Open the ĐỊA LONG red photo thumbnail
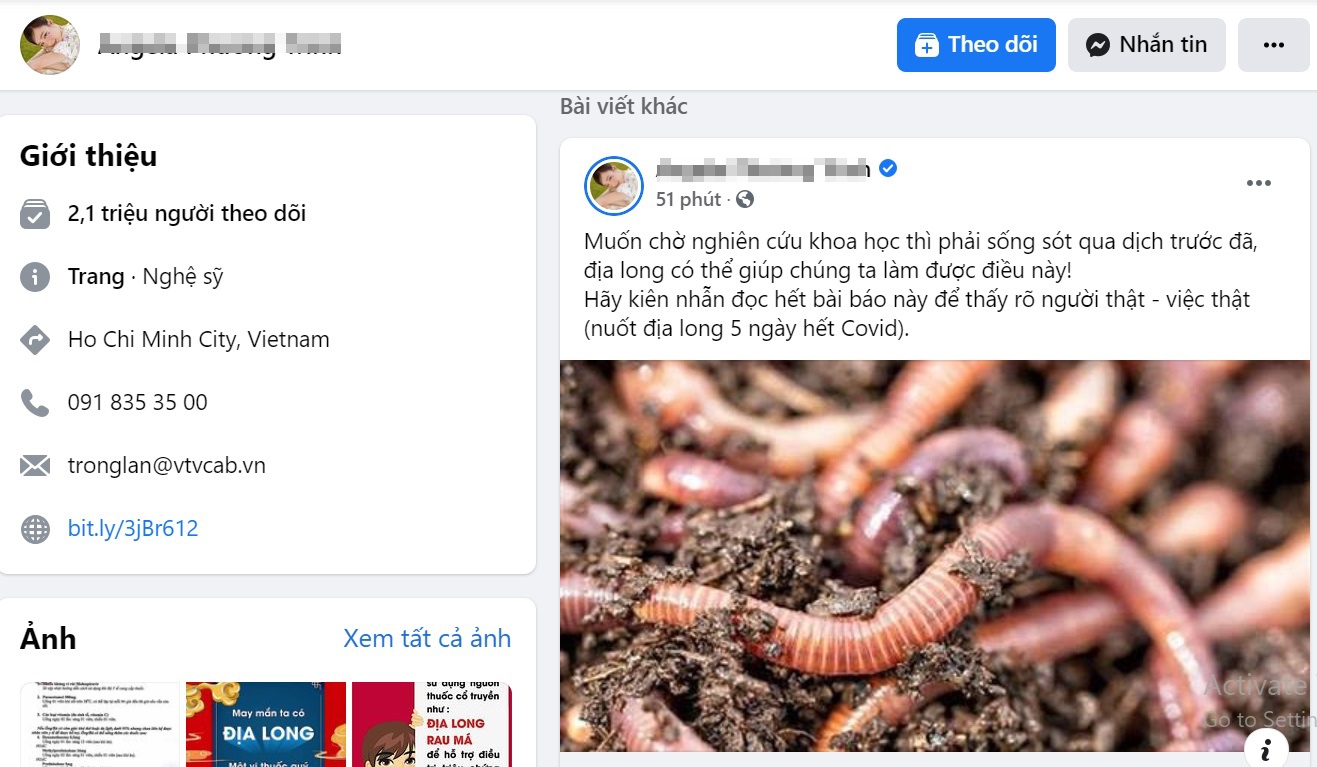1317x767 pixels. click(x=266, y=724)
